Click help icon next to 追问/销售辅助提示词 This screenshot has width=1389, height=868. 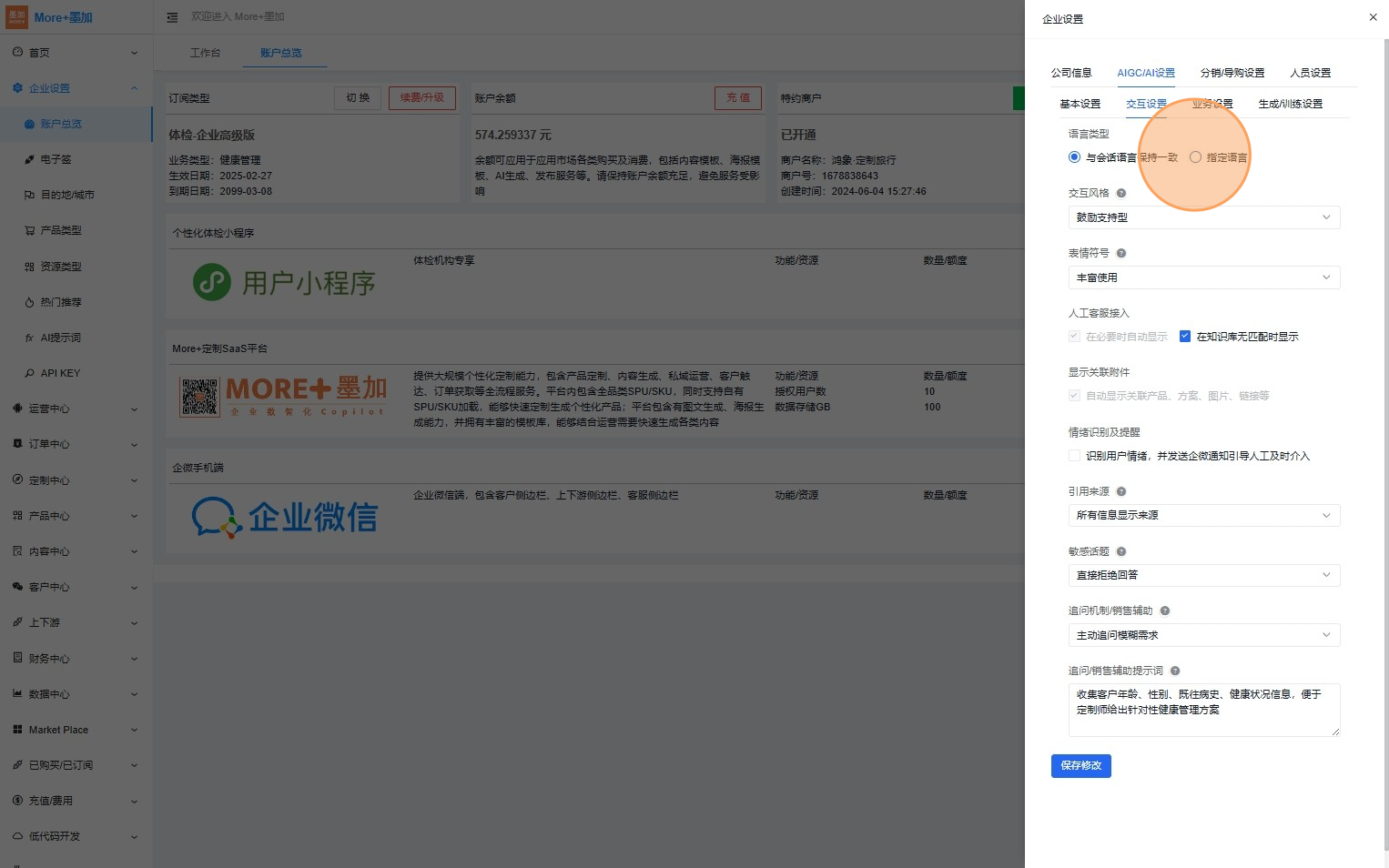point(1175,671)
